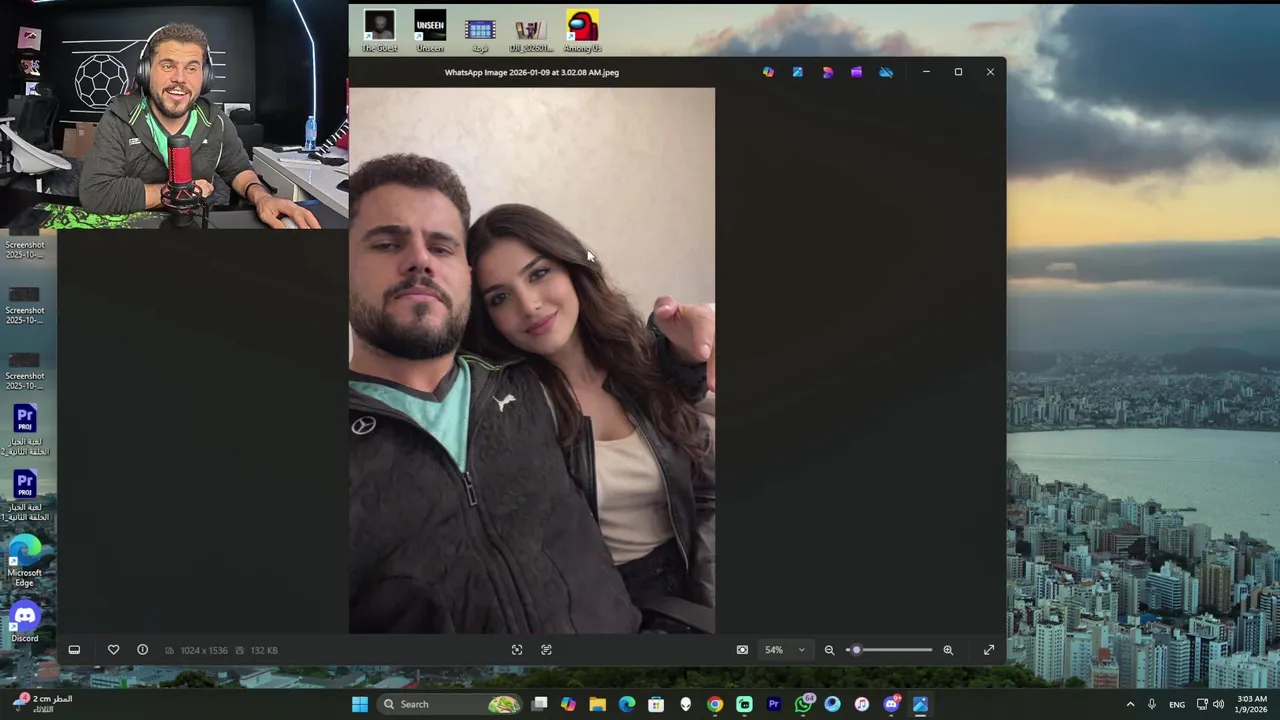Viewport: 1280px width, 720px height.
Task: Click the zoom out magnifier
Action: click(829, 650)
